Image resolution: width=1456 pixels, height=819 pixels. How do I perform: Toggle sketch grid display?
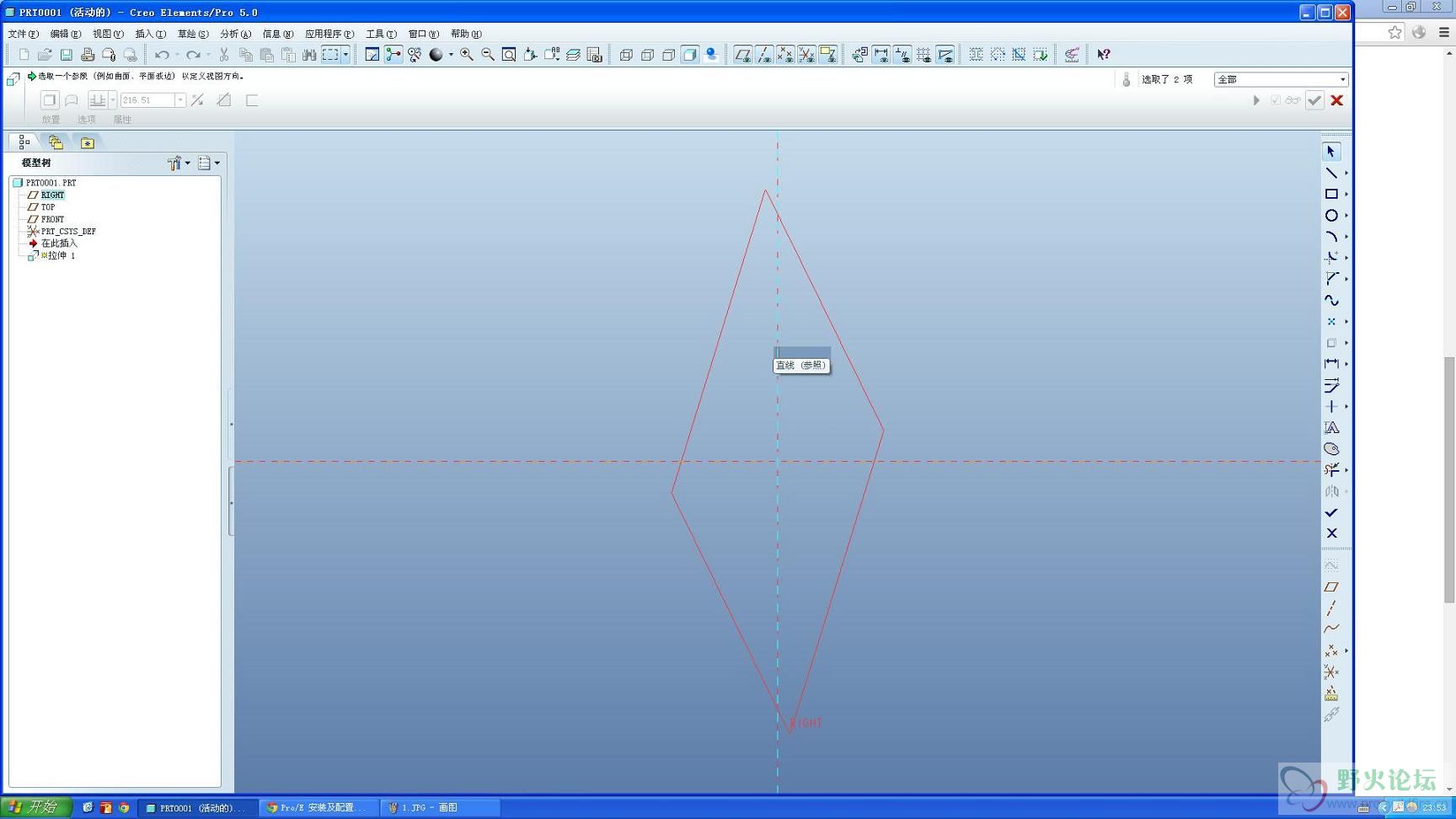(924, 55)
